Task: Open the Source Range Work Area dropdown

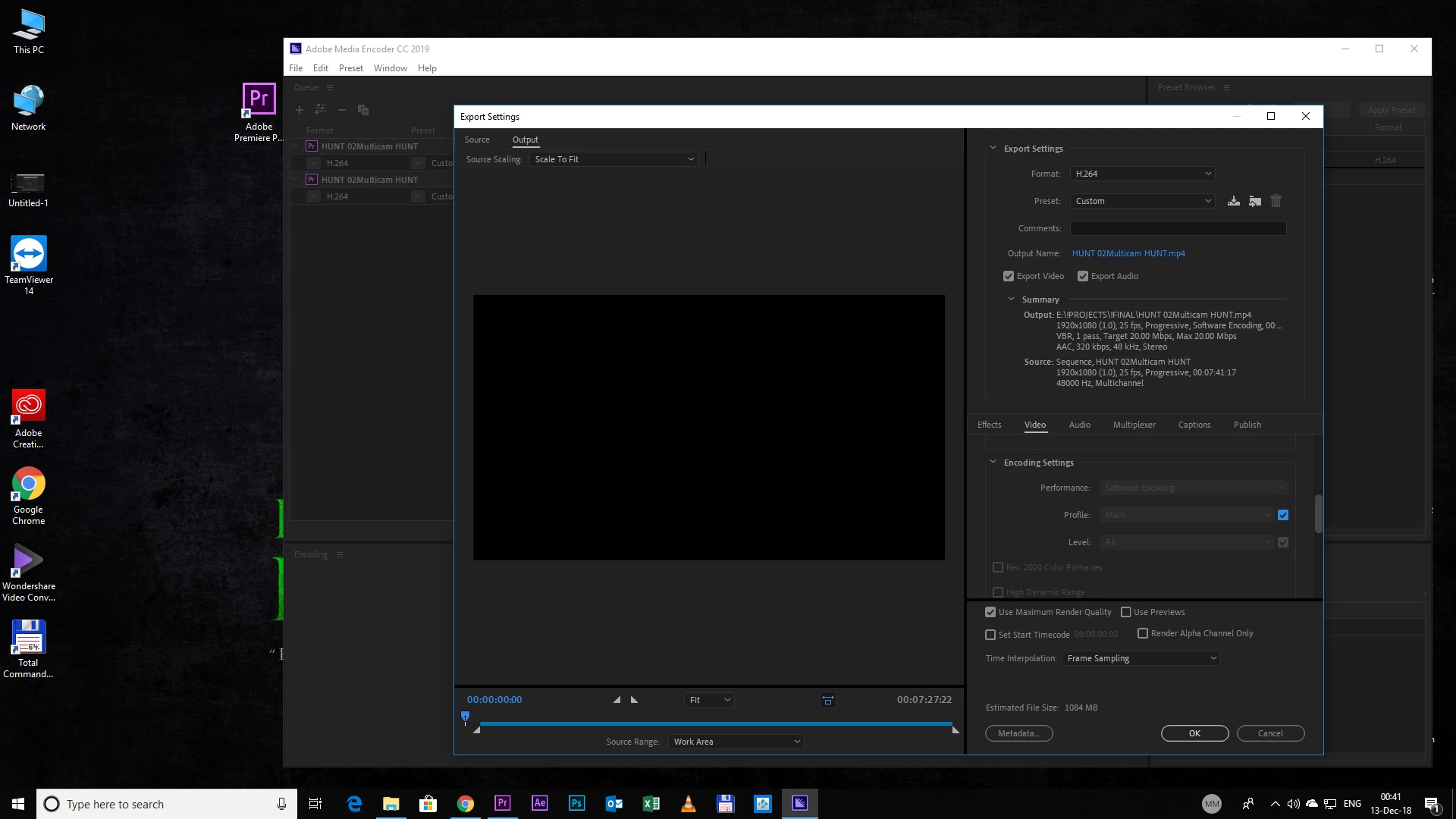Action: point(736,742)
